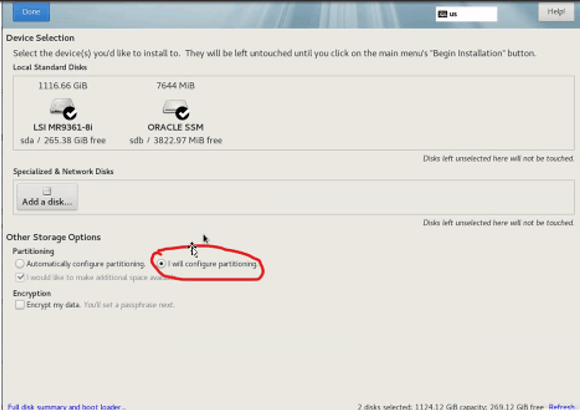Image resolution: width=580 pixels, height=410 pixels.
Task: Click the keyboard icon beside us
Action: pos(442,14)
